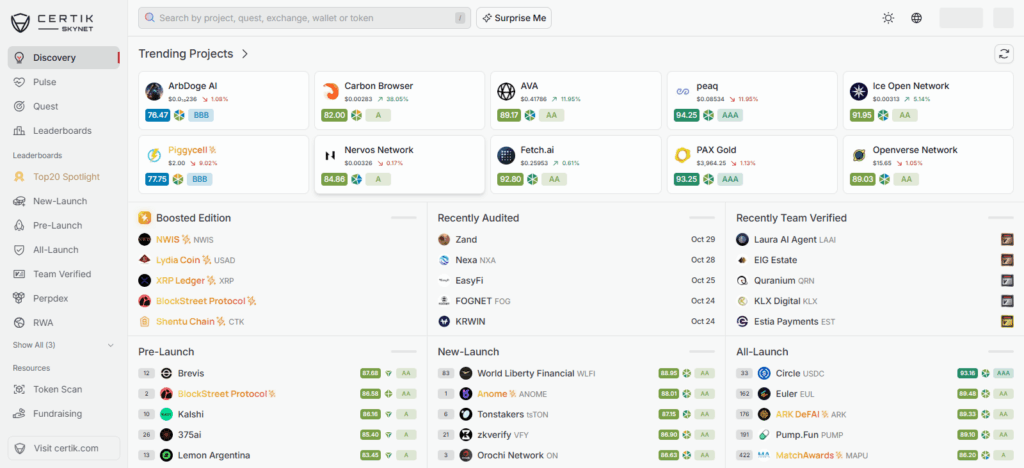1024x468 pixels.
Task: Go to Quest in the sidebar
Action: click(45, 106)
